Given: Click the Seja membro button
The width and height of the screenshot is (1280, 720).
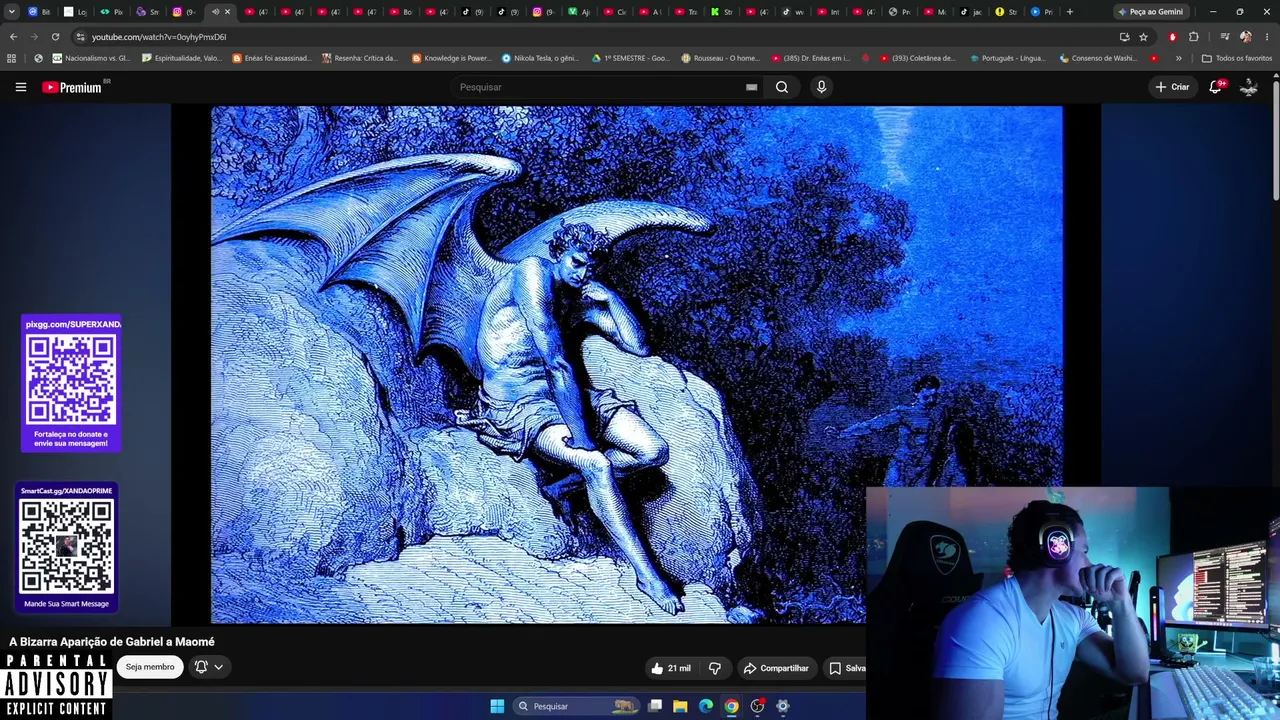Looking at the screenshot, I should (x=150, y=667).
